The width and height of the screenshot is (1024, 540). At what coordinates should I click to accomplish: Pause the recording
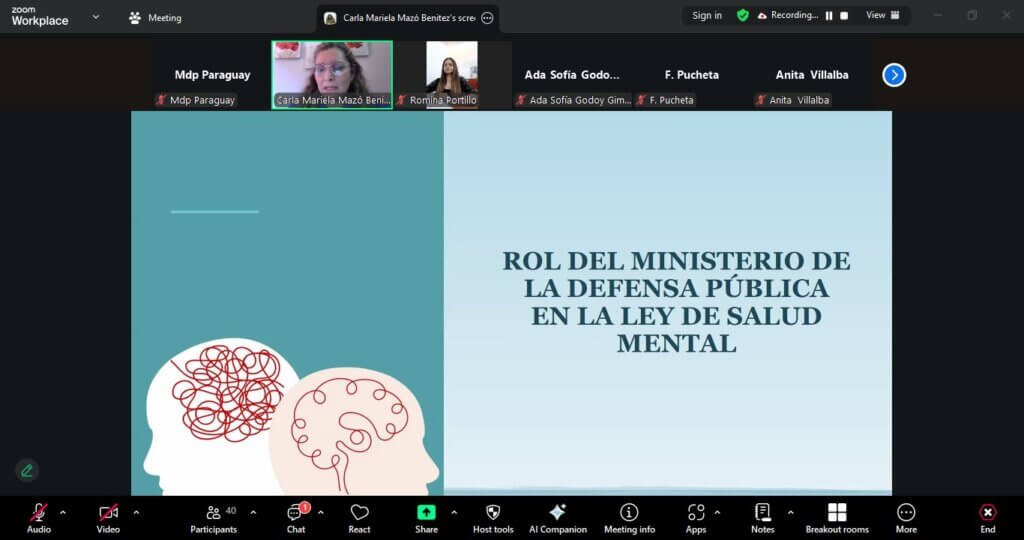tap(829, 16)
